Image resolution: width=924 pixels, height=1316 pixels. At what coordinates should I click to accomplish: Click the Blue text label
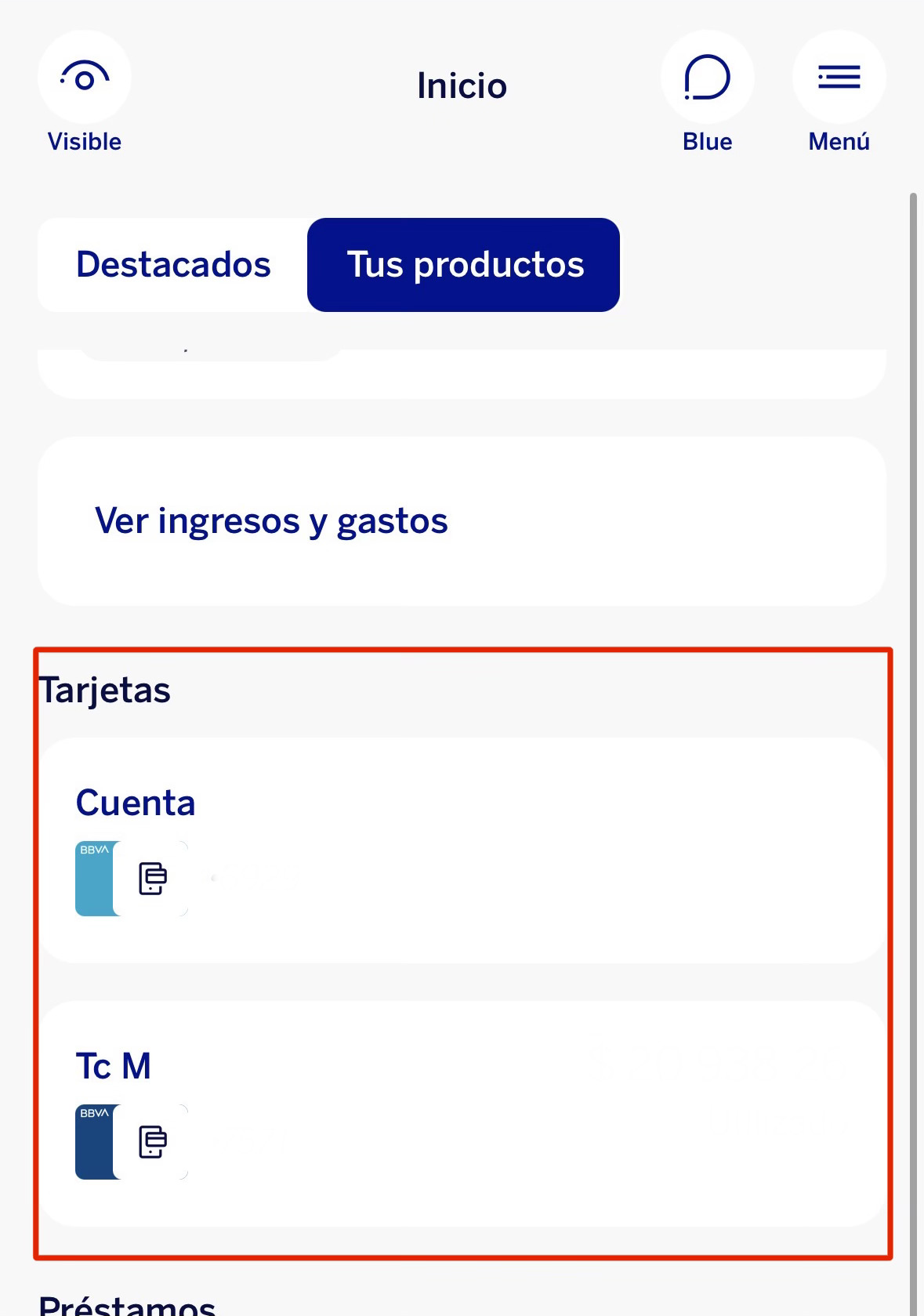click(707, 142)
